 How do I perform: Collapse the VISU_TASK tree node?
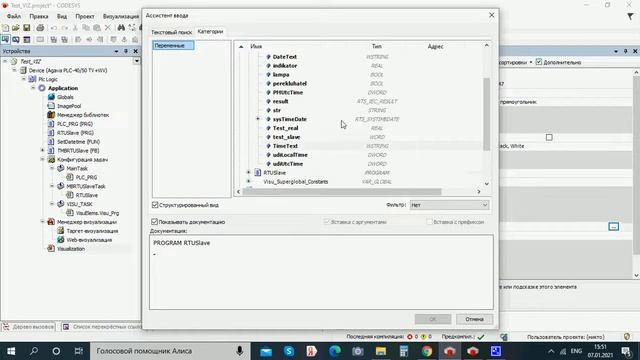tap(52, 204)
